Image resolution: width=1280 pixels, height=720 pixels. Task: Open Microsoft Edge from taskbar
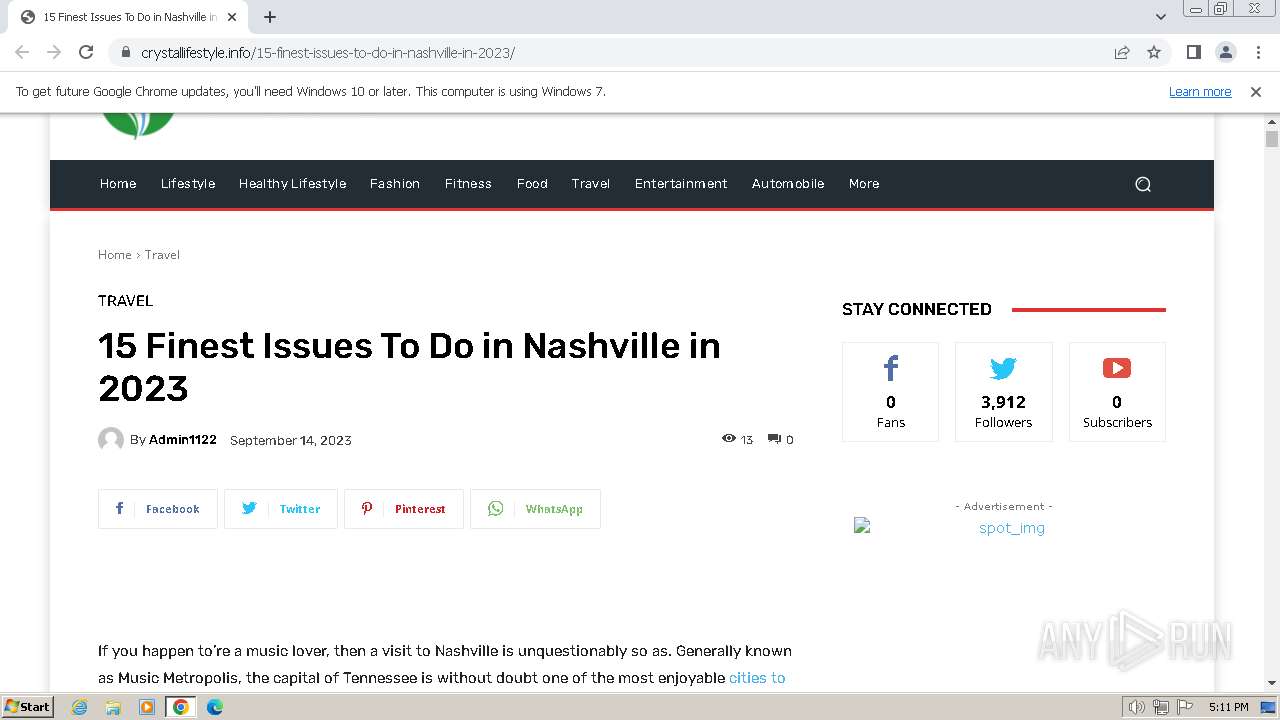(215, 707)
